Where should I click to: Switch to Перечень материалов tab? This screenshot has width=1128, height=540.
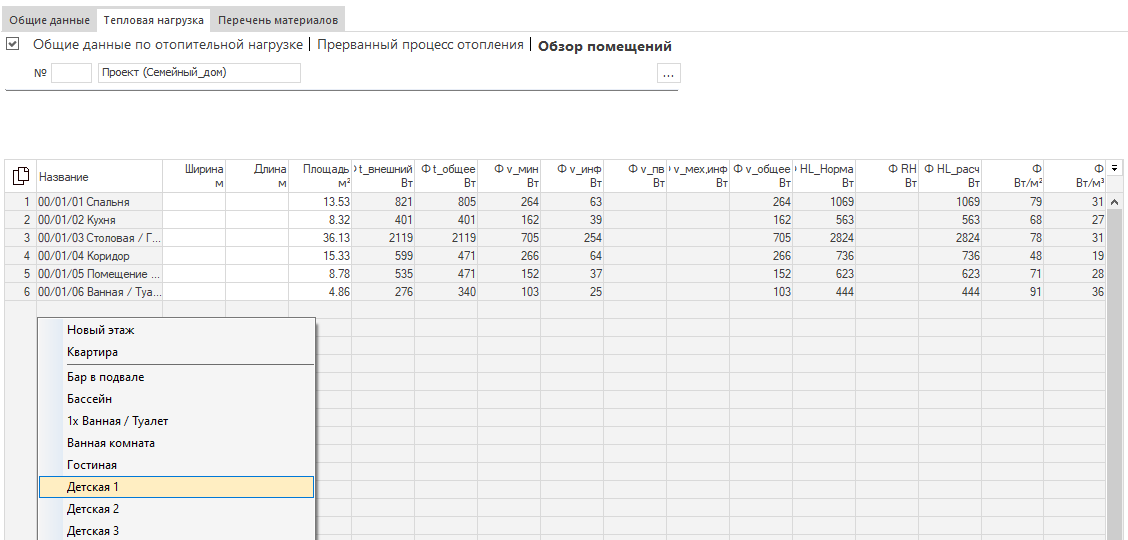(x=278, y=19)
